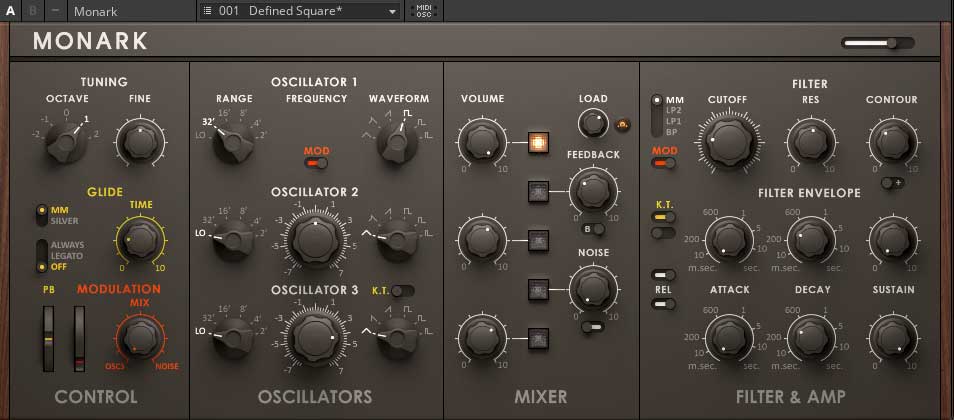Click the Oscillator 2 Waveform selector knob

[397, 240]
